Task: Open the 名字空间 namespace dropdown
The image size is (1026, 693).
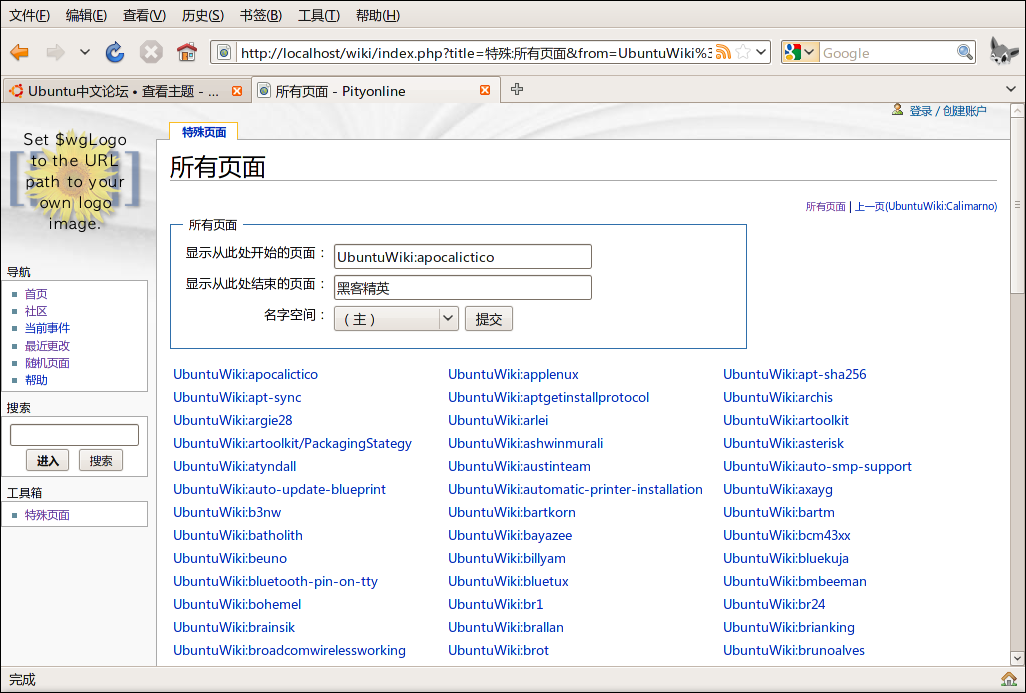Action: click(x=396, y=319)
